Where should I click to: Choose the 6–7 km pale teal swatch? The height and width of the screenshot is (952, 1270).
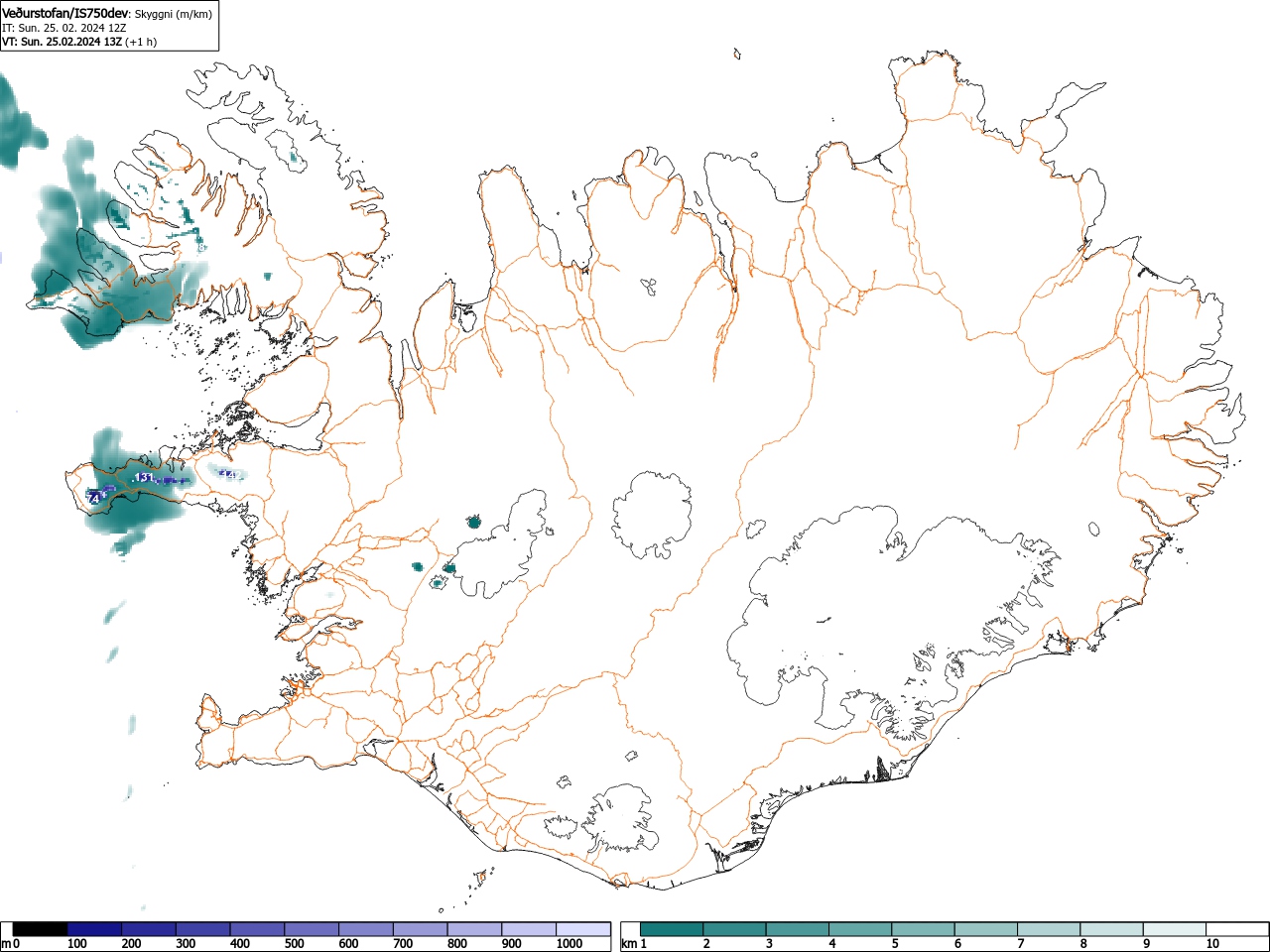pyautogui.click(x=988, y=929)
